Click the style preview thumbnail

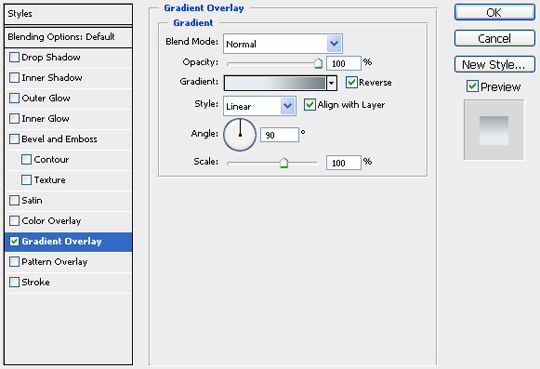pos(494,130)
